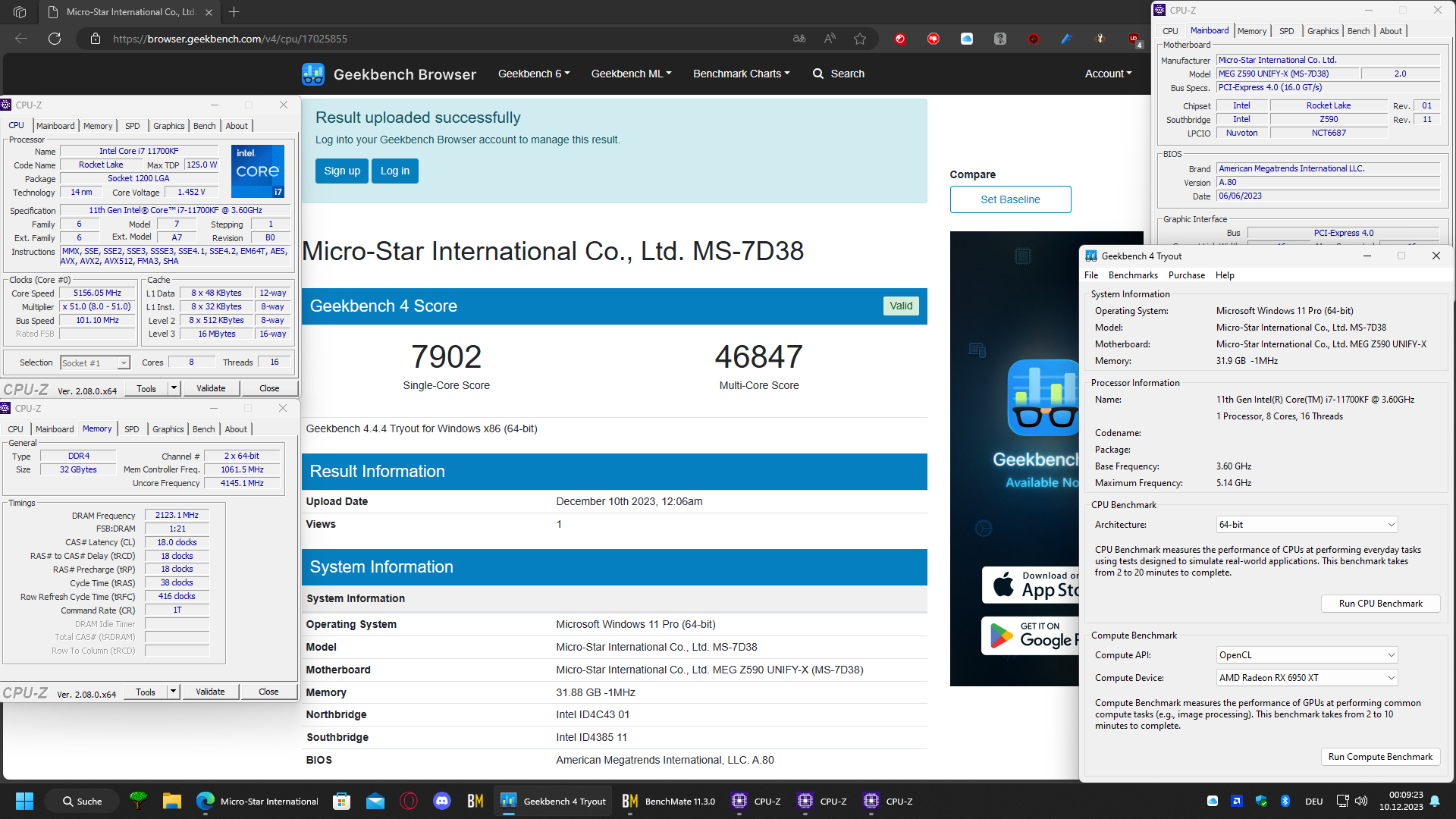Open the Windows Start menu
Viewport: 1456px width, 819px height.
point(24,801)
